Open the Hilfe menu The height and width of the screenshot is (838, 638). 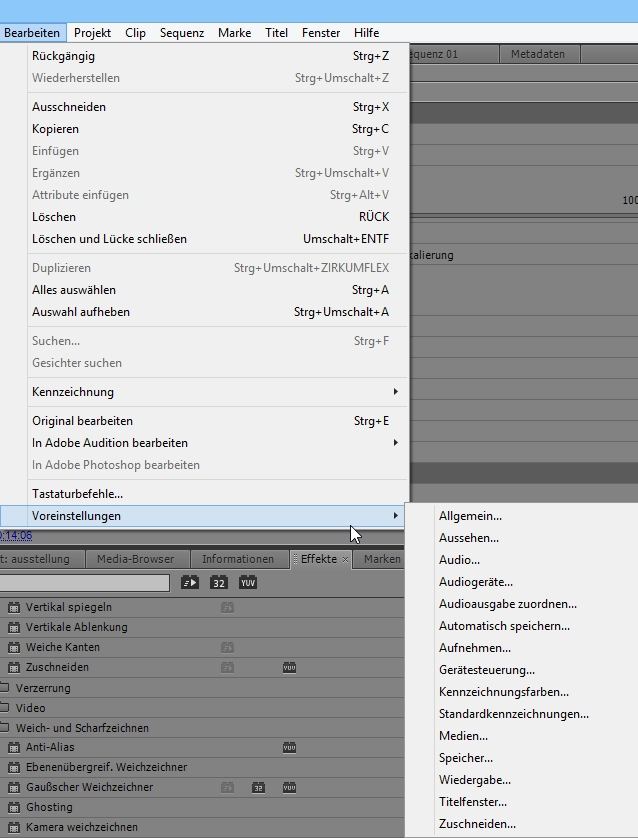click(367, 33)
